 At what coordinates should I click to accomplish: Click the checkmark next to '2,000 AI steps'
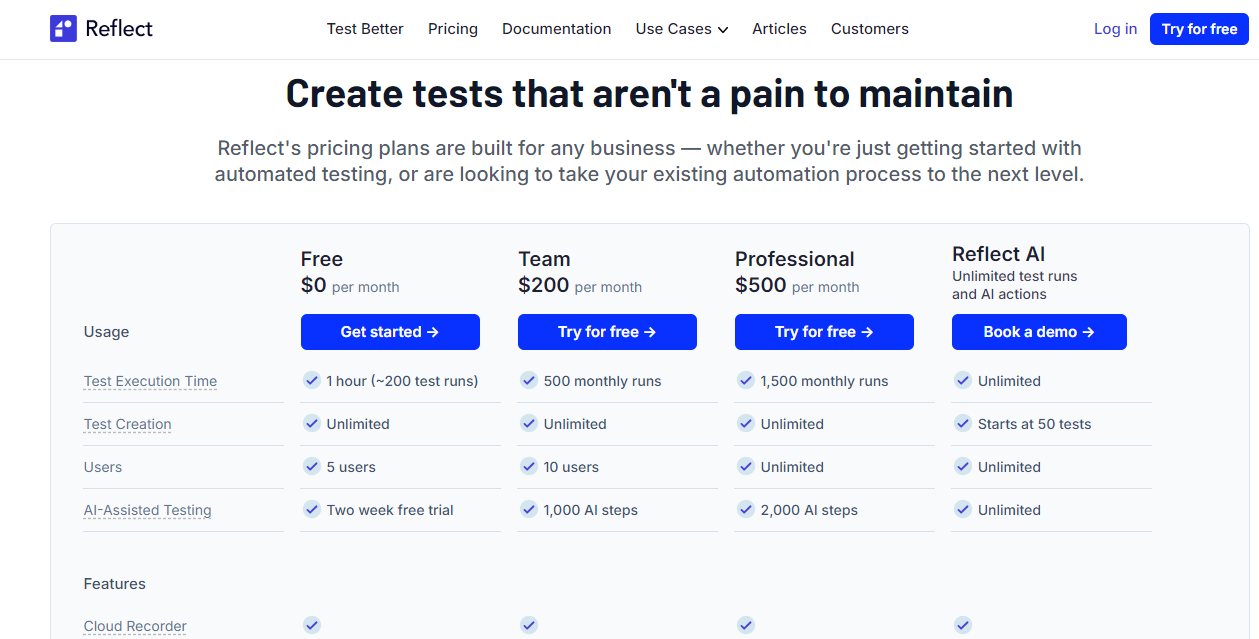coord(746,510)
